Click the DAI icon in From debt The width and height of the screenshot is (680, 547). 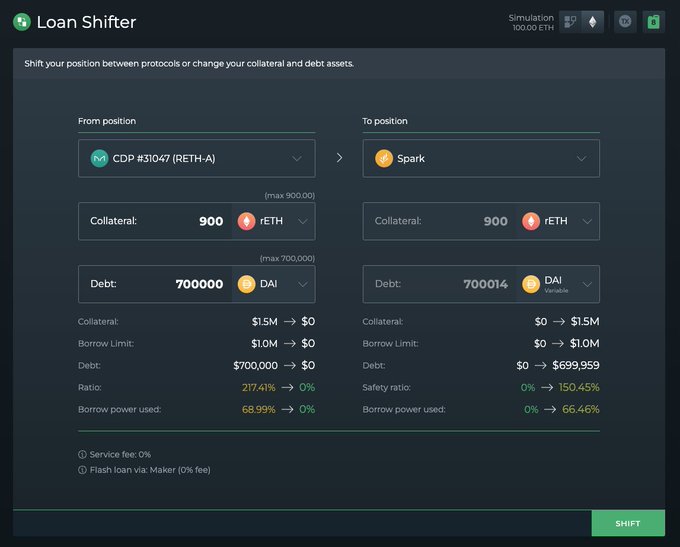click(246, 285)
